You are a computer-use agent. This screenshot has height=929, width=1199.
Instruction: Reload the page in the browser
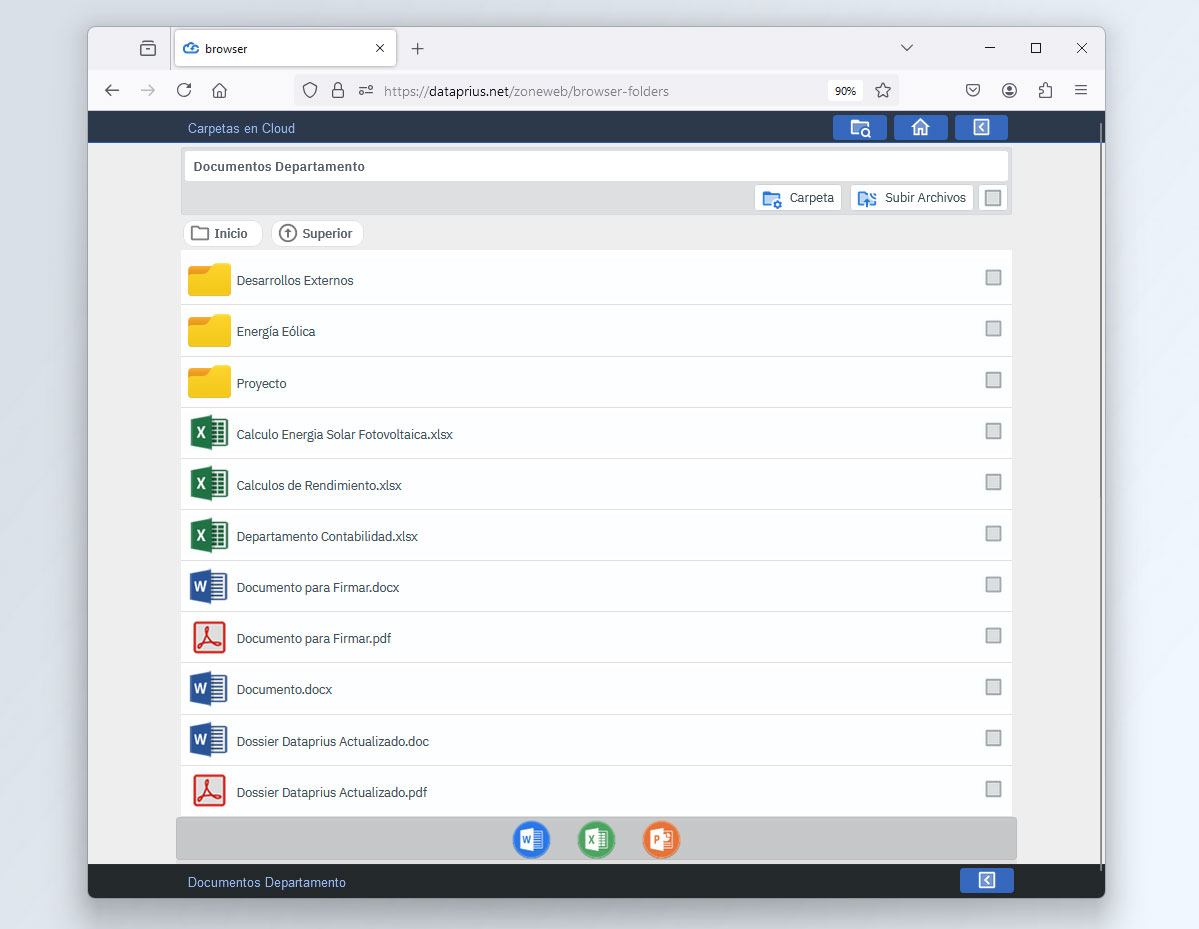click(x=184, y=90)
